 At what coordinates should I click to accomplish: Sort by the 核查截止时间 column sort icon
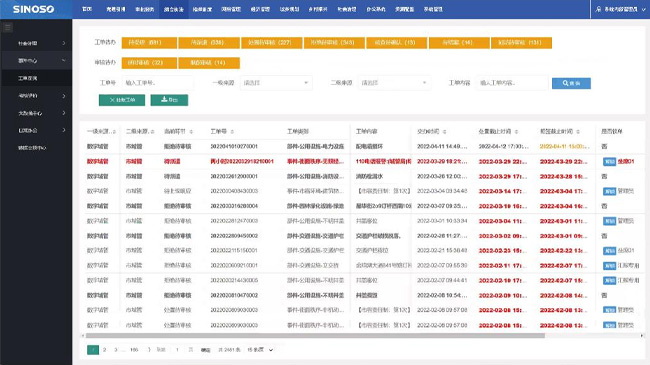[578, 131]
